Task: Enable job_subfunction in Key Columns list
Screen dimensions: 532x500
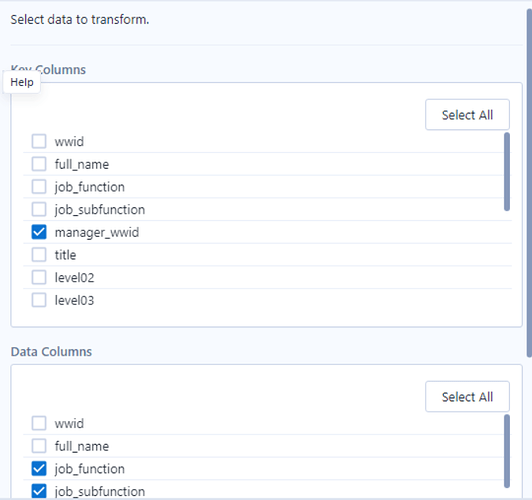Action: tap(39, 209)
